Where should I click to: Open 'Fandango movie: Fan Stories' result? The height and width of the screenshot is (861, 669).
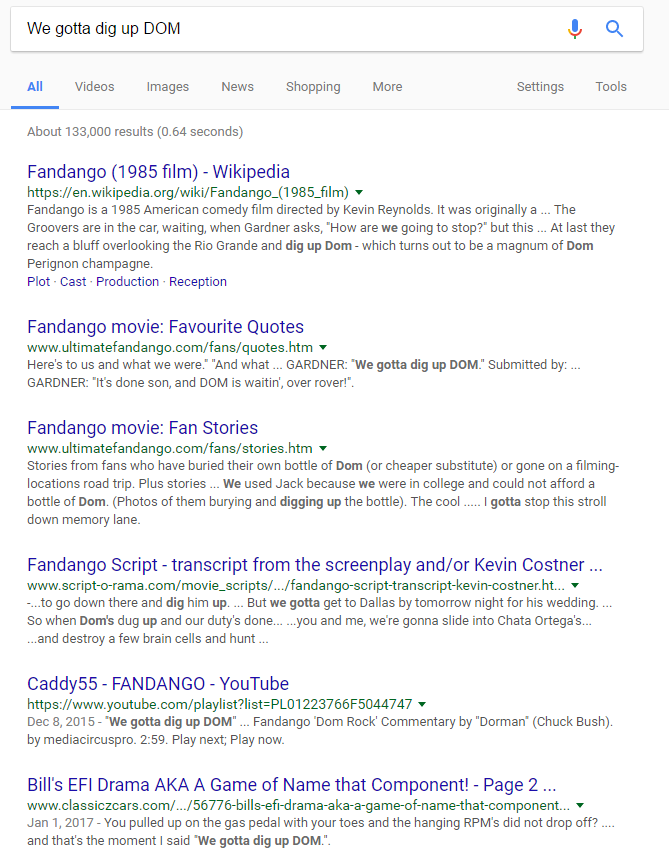tap(142, 428)
